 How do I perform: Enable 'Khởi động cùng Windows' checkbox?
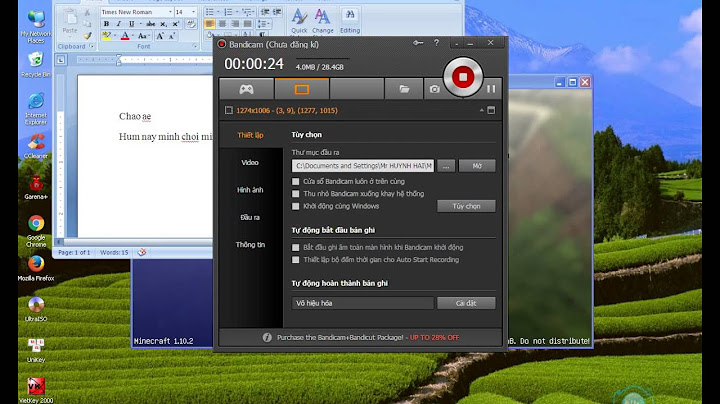click(296, 206)
